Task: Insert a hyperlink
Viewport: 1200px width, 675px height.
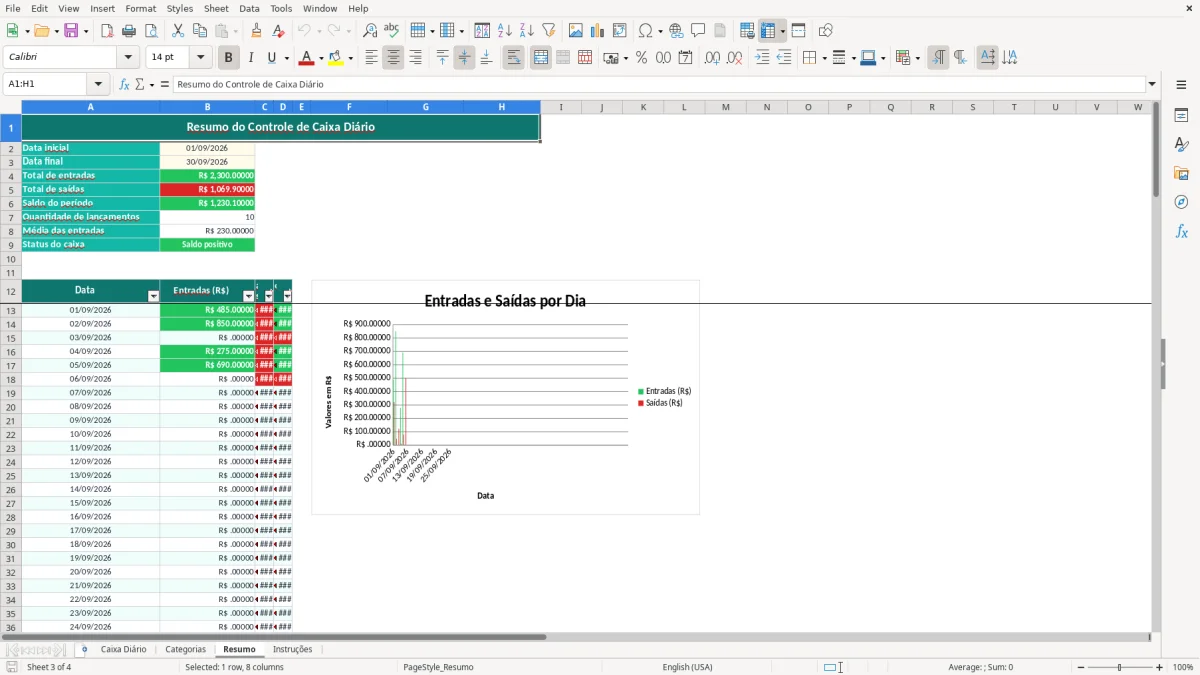Action: click(x=676, y=31)
